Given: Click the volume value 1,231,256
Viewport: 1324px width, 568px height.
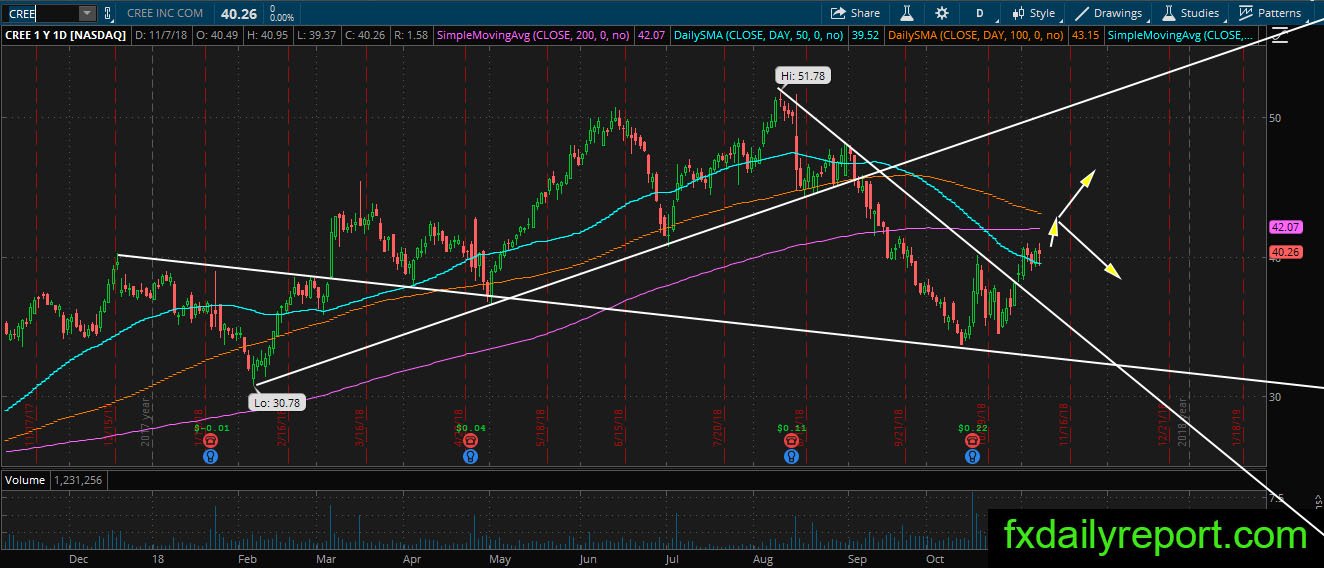Looking at the screenshot, I should [x=78, y=480].
